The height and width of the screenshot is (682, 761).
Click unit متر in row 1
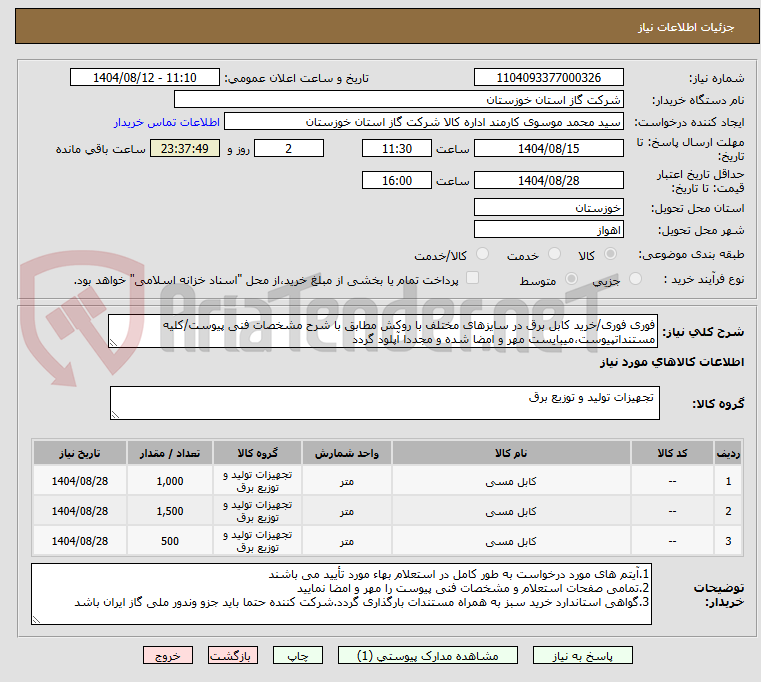pos(347,482)
